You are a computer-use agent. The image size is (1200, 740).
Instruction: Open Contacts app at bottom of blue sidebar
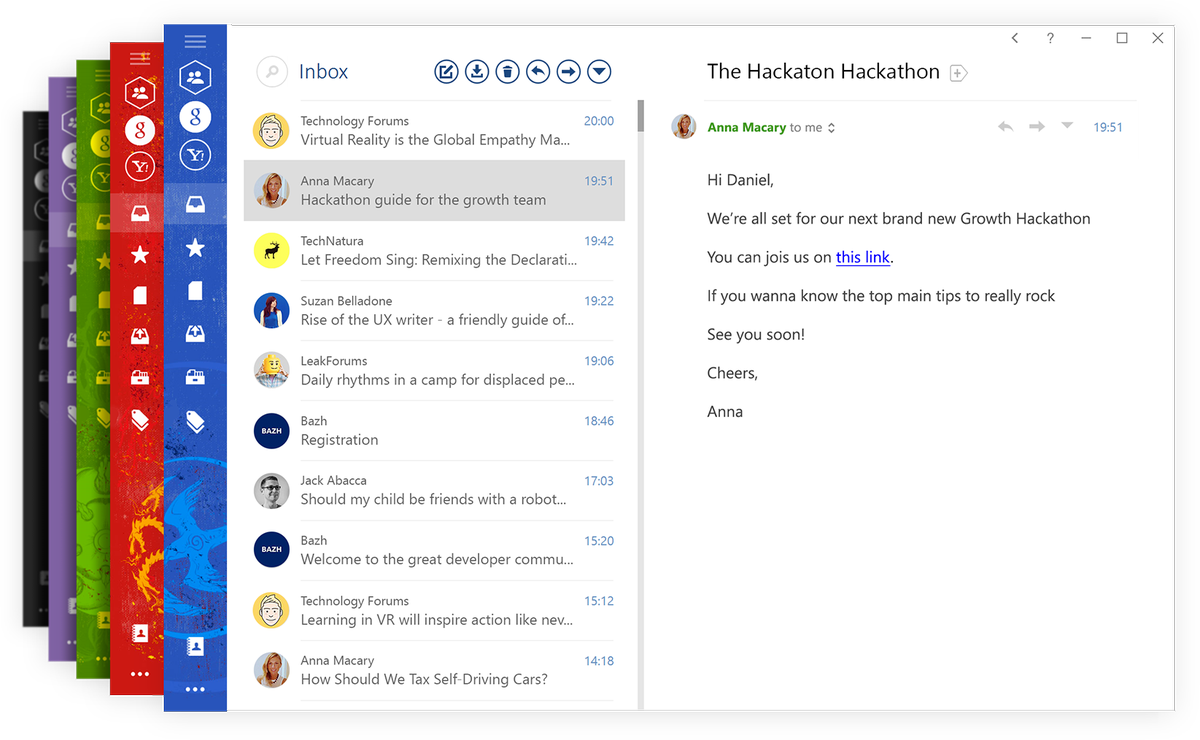pos(195,647)
